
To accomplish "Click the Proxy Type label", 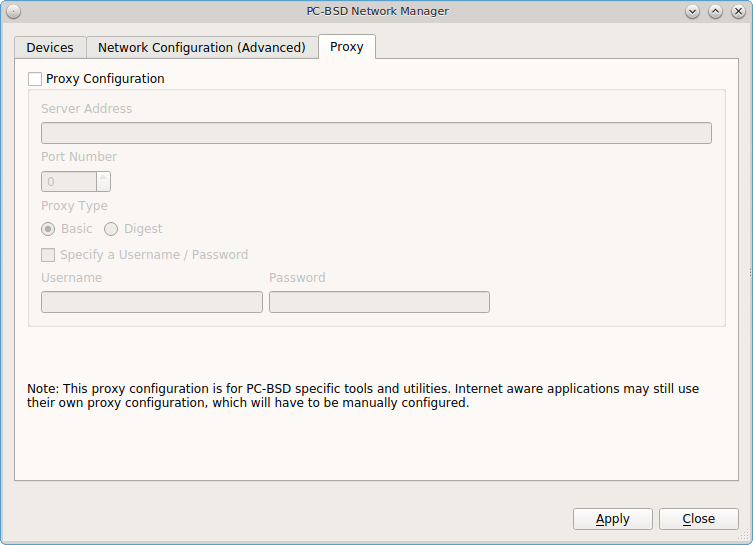I will tap(74, 206).
